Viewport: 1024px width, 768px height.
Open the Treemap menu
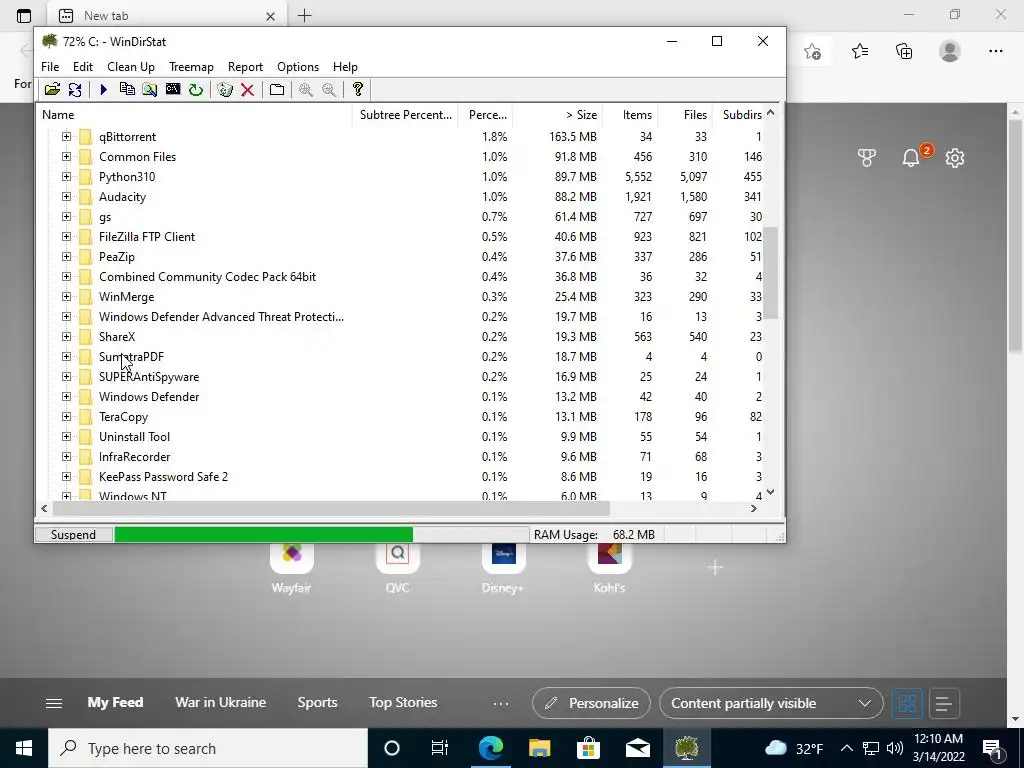point(191,67)
